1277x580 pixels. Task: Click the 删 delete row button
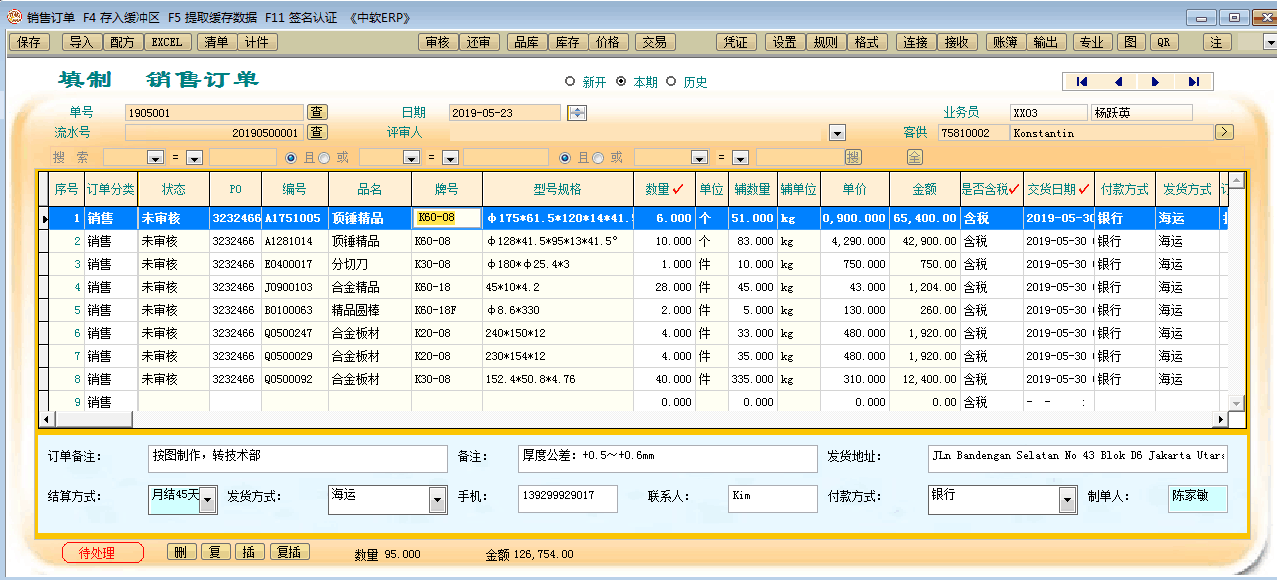tap(180, 552)
